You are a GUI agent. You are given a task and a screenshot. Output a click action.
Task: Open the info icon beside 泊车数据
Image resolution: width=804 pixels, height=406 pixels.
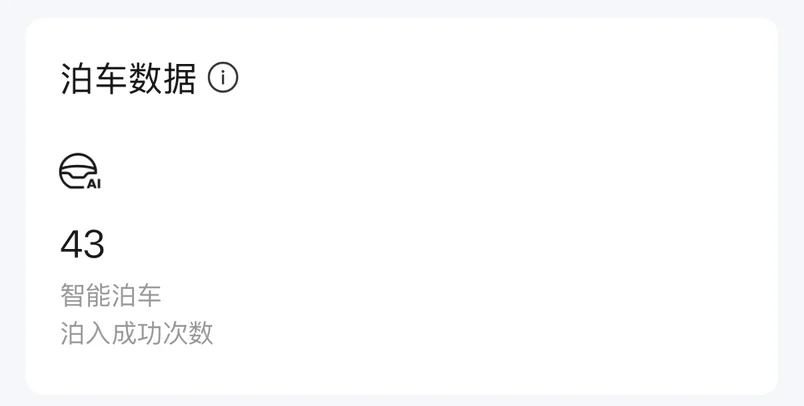click(x=223, y=78)
